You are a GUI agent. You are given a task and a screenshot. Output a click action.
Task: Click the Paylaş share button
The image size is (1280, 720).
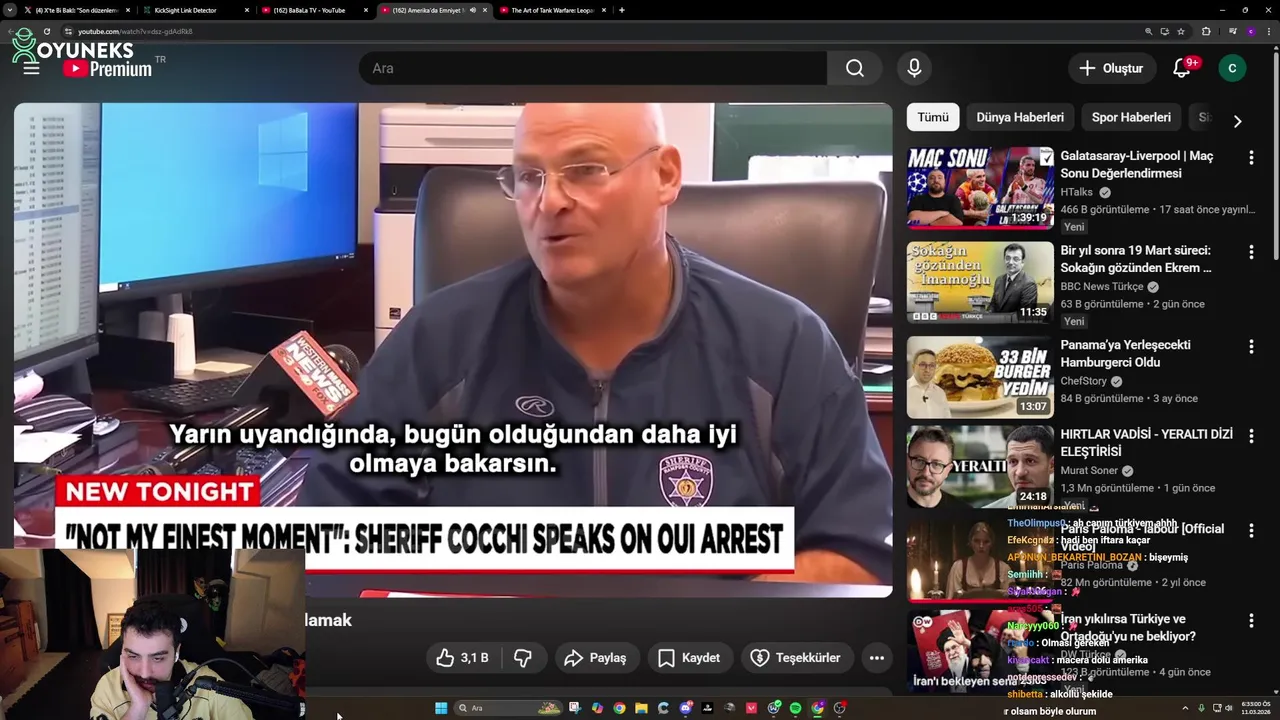point(595,657)
